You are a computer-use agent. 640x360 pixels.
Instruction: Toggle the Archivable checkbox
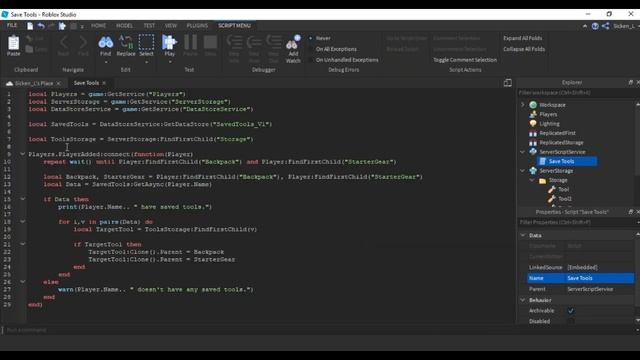[x=571, y=311]
